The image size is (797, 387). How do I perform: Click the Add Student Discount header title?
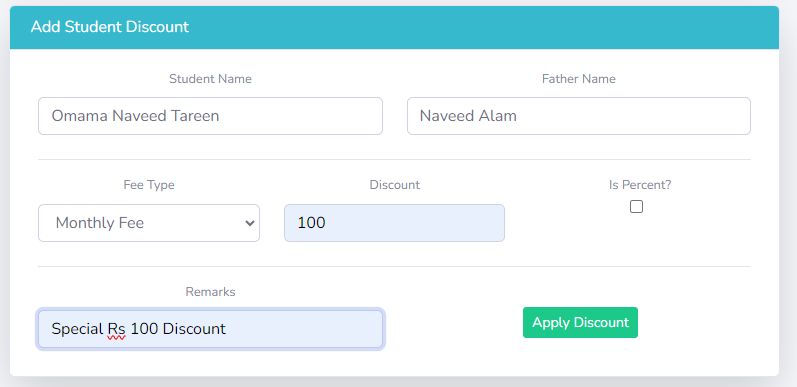pos(110,27)
